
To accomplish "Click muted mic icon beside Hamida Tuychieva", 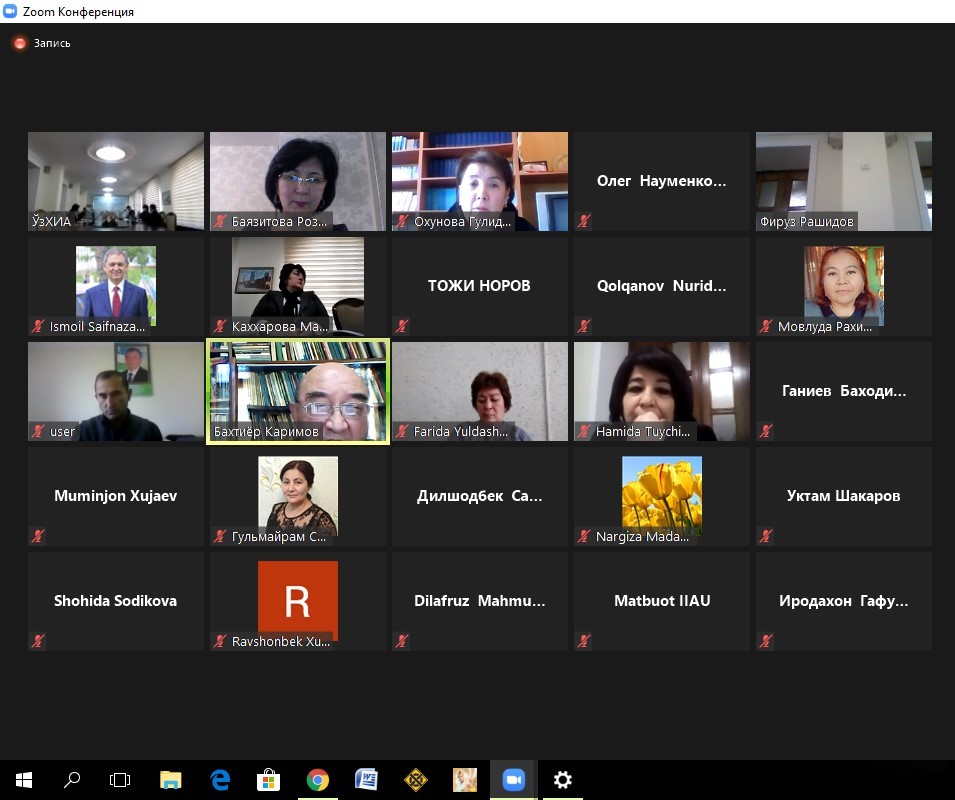I will click(x=584, y=431).
